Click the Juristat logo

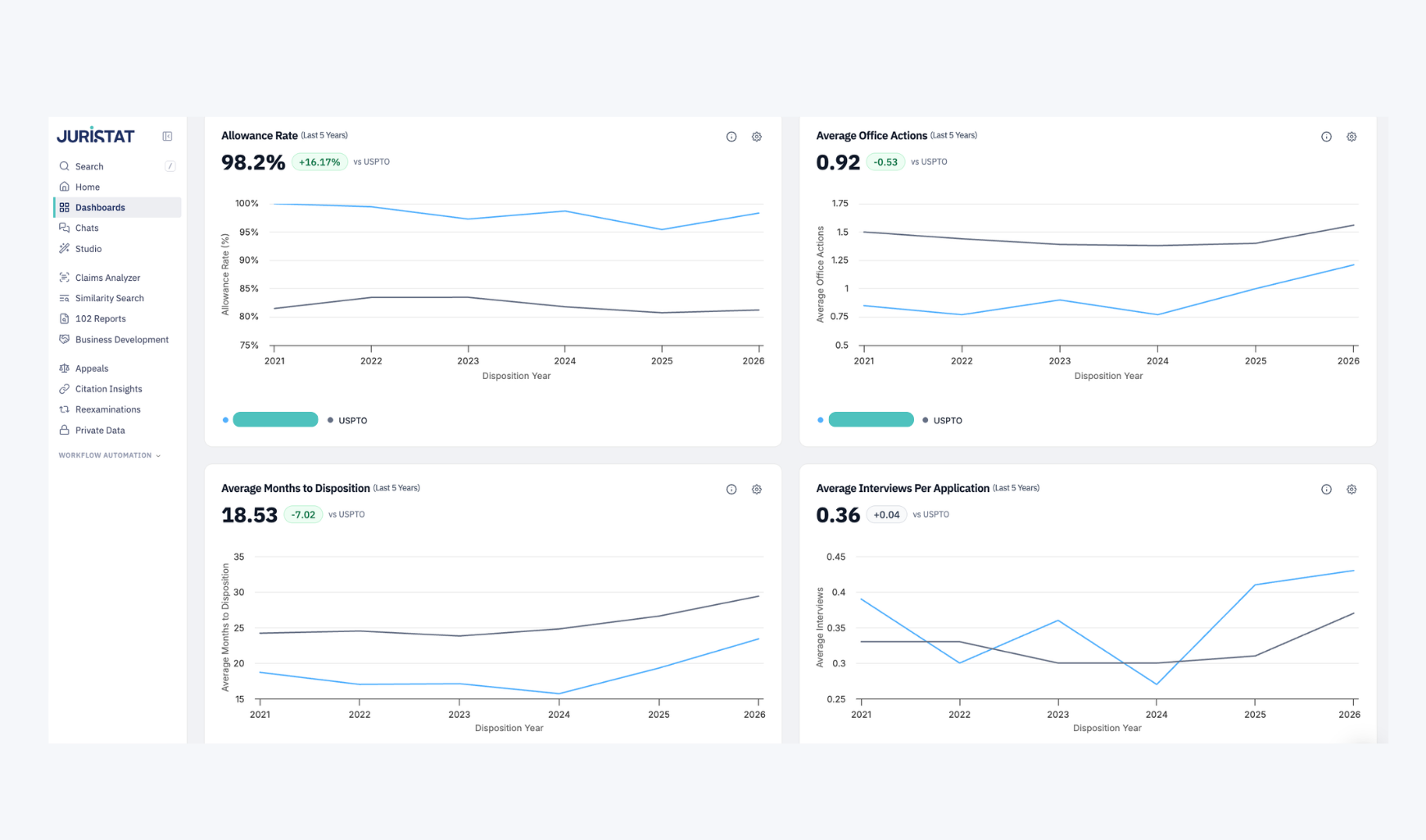(x=96, y=135)
